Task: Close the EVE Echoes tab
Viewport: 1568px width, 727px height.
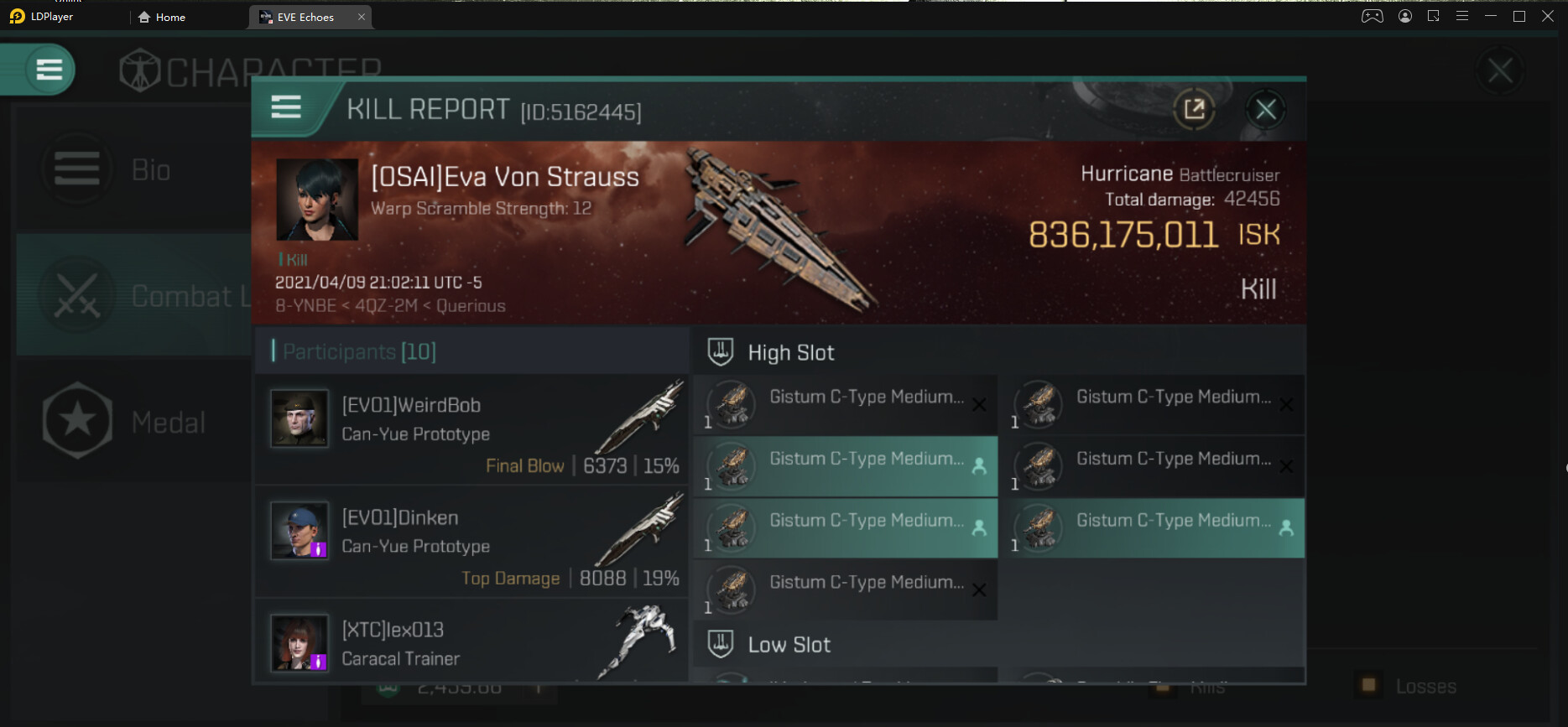Action: (362, 17)
